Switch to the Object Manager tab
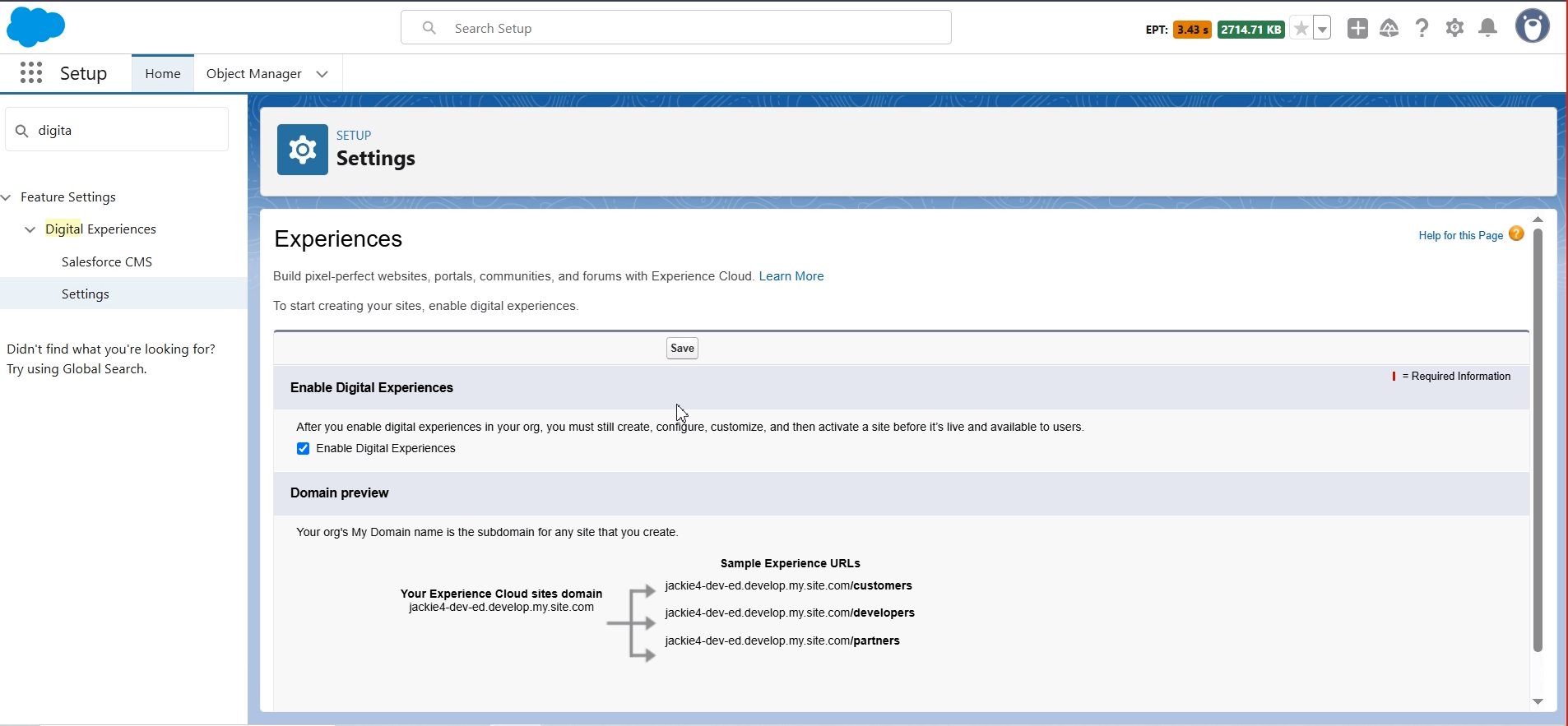 coord(254,74)
